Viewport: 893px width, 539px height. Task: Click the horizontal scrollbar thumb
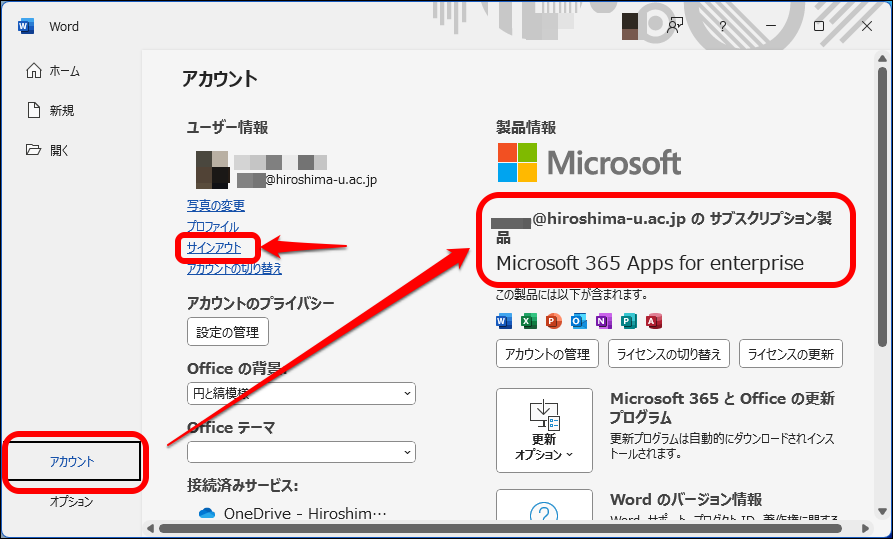tap(501, 529)
